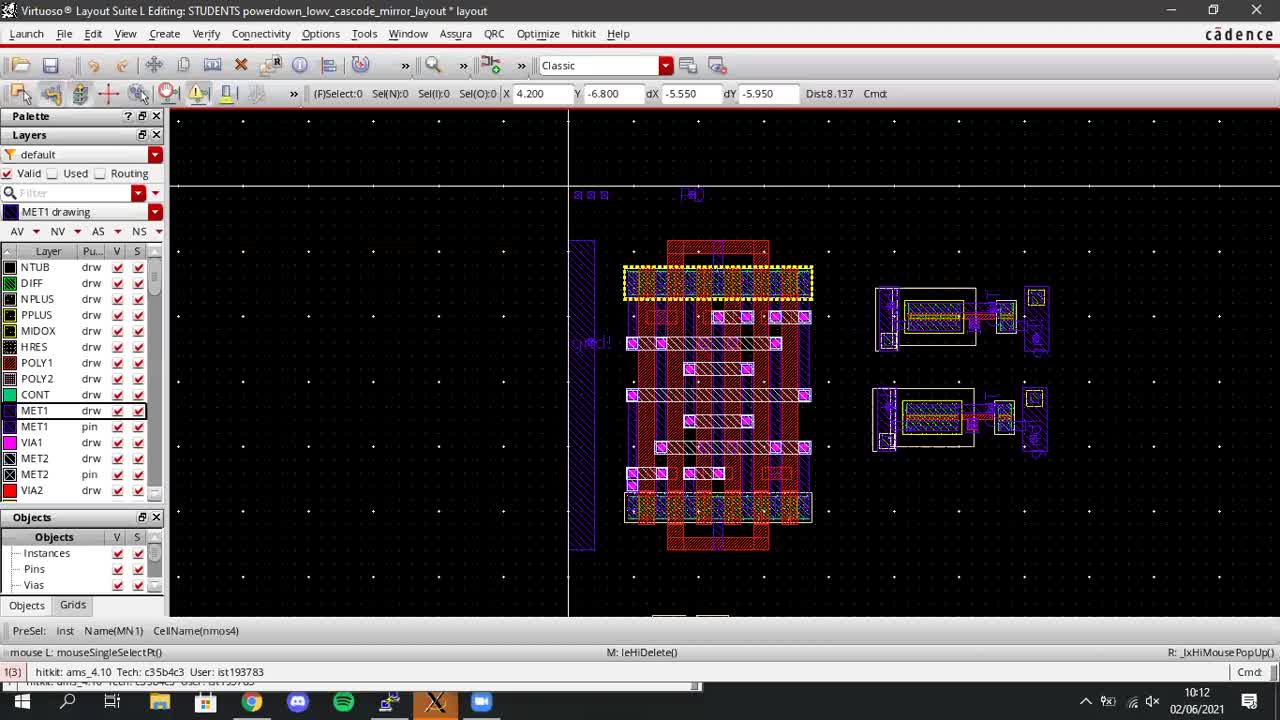Open the MET1 drawing layer dropdown
Image resolution: width=1280 pixels, height=720 pixels.
click(x=155, y=212)
